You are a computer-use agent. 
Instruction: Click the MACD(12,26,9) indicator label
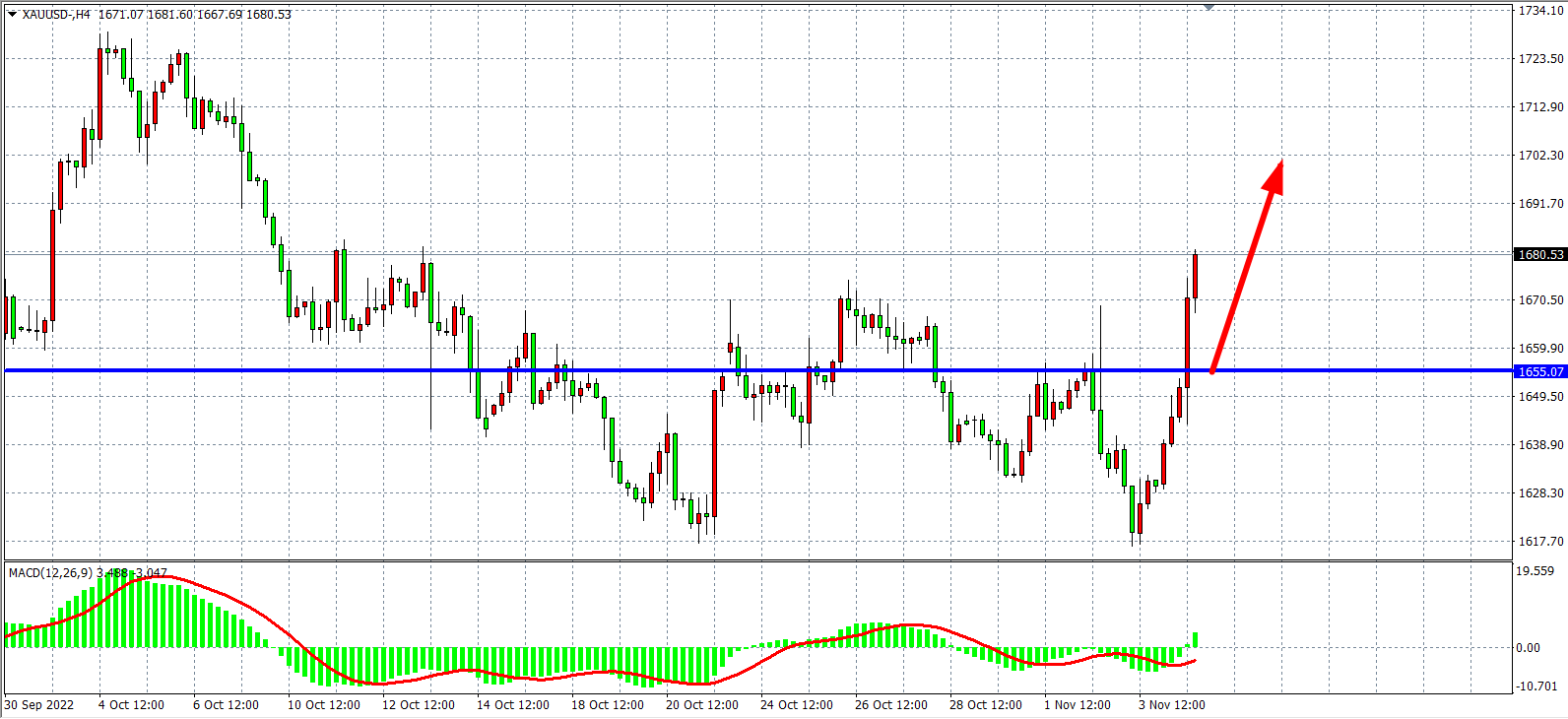click(50, 572)
